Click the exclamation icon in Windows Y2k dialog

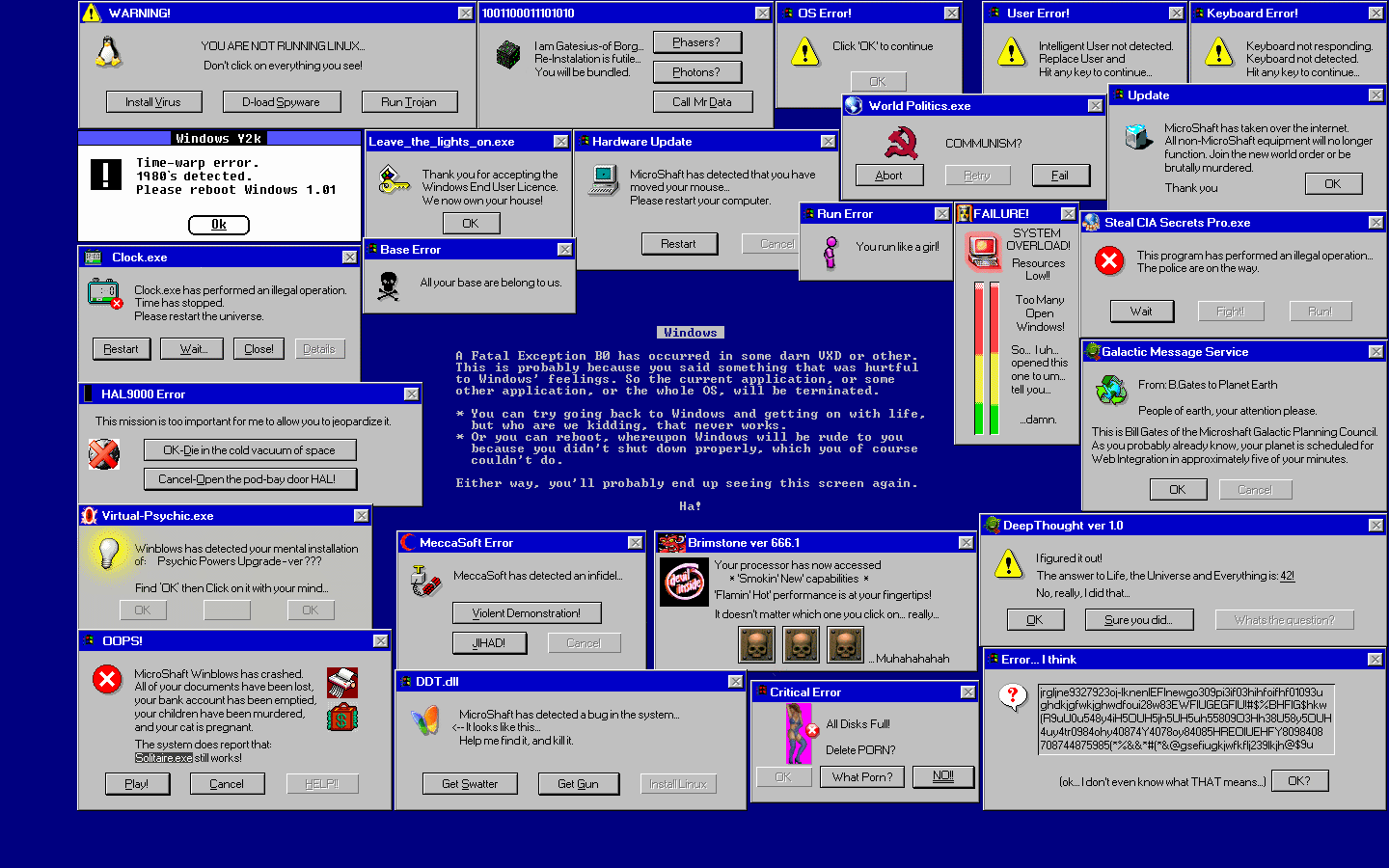[x=106, y=175]
